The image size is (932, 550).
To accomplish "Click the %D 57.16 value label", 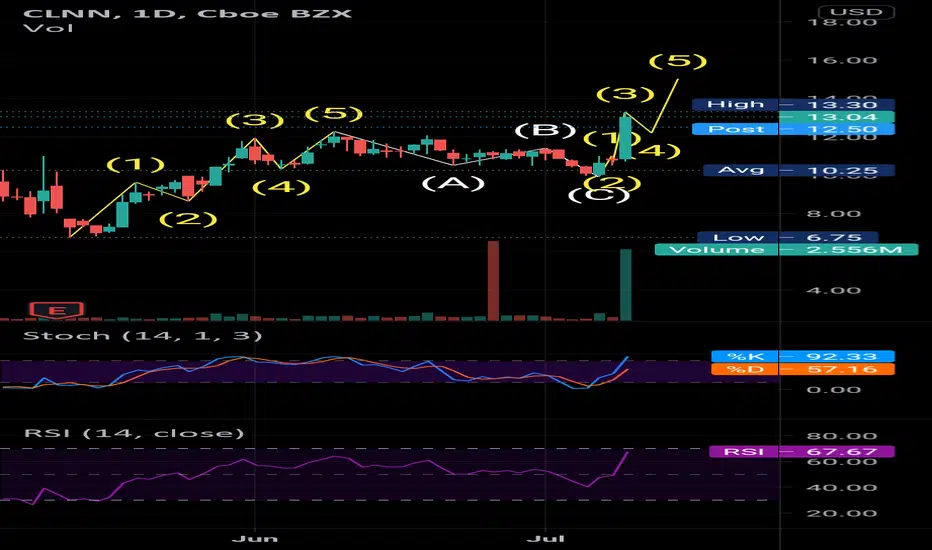I will [802, 369].
